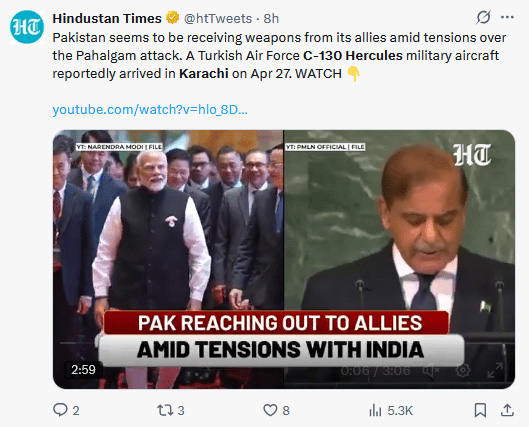Viewport: 529px width, 427px height.
Task: Click the reply speech bubble icon
Action: click(x=60, y=410)
